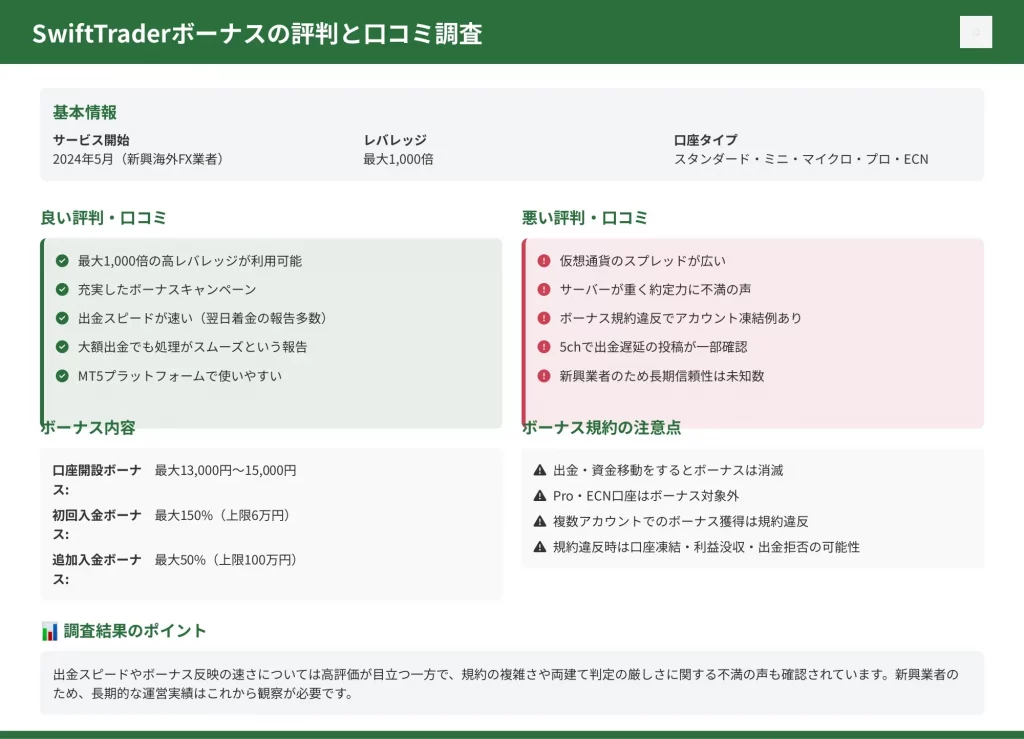This screenshot has height=739, width=1024.
Task: Click the 良い評判・口コミ heading
Action: [x=103, y=218]
